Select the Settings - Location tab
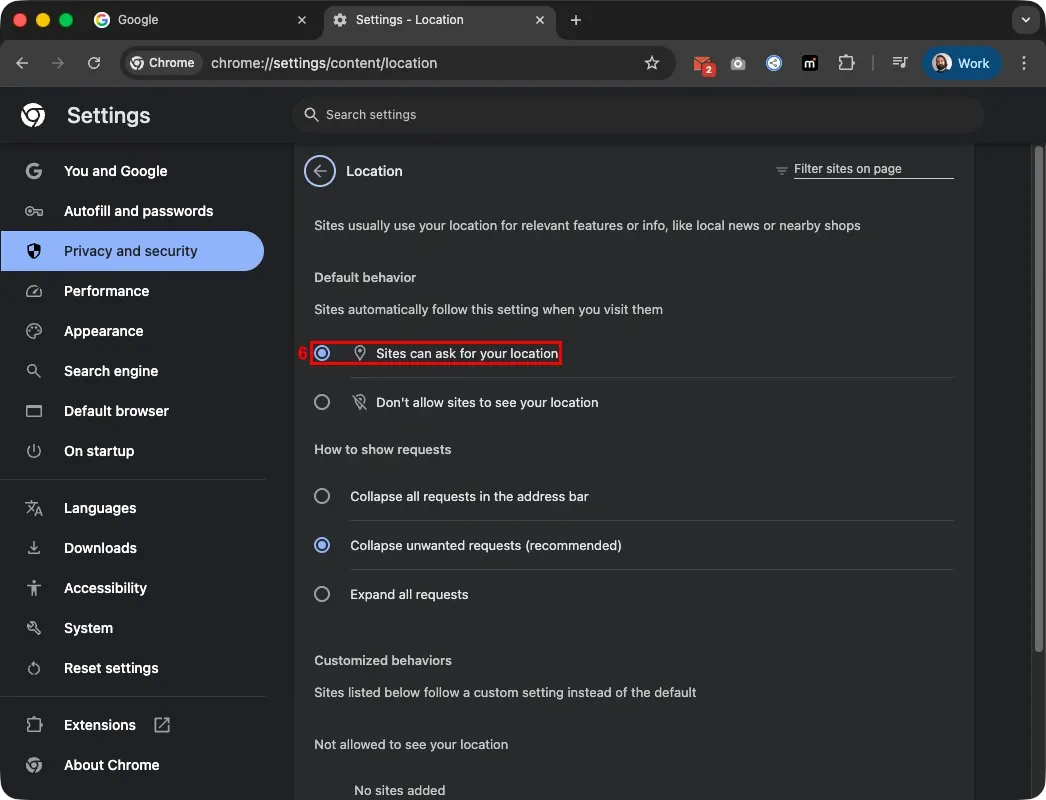 440,20
